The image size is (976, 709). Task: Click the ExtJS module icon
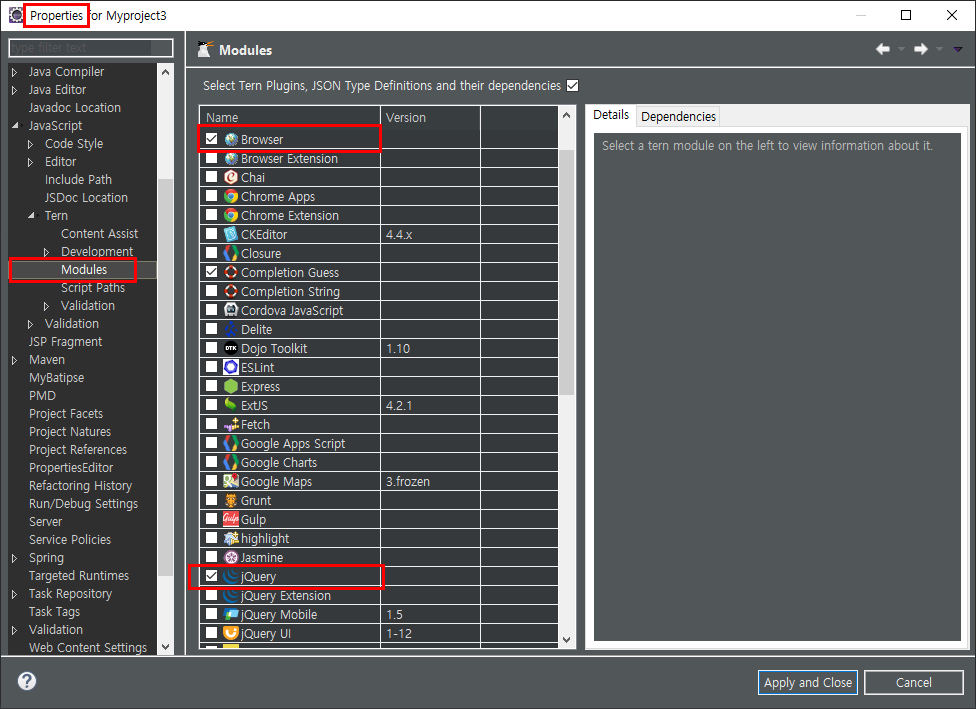point(231,405)
